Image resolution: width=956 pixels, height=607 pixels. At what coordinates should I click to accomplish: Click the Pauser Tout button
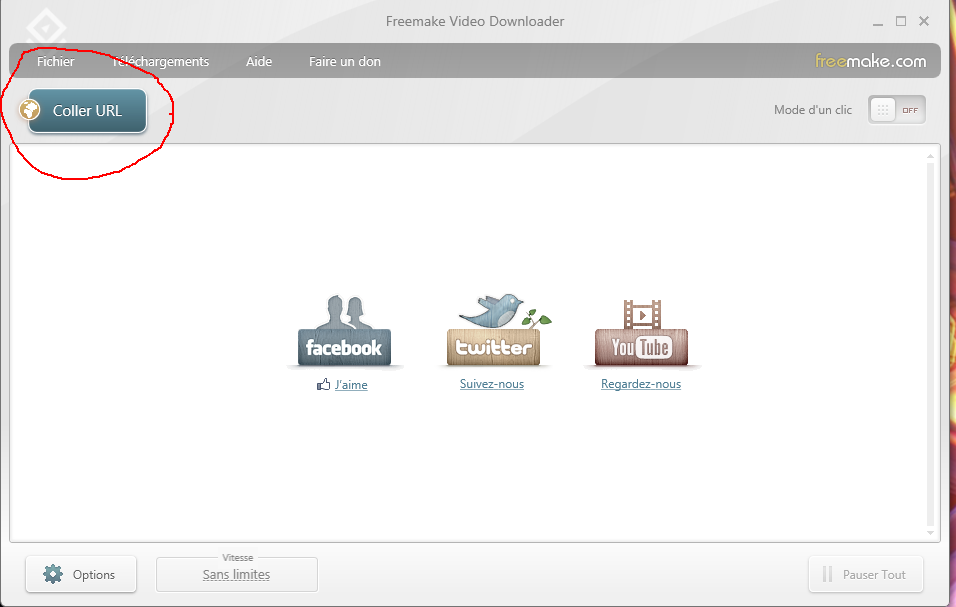(866, 574)
